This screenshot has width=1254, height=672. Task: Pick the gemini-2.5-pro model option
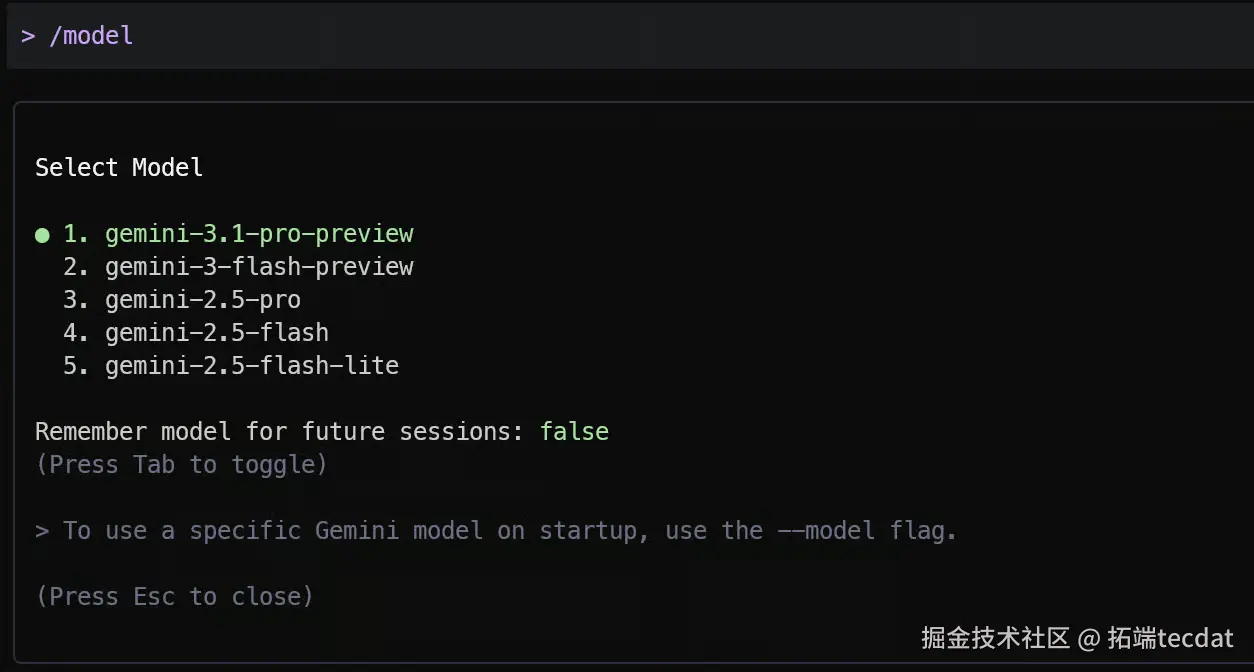203,300
